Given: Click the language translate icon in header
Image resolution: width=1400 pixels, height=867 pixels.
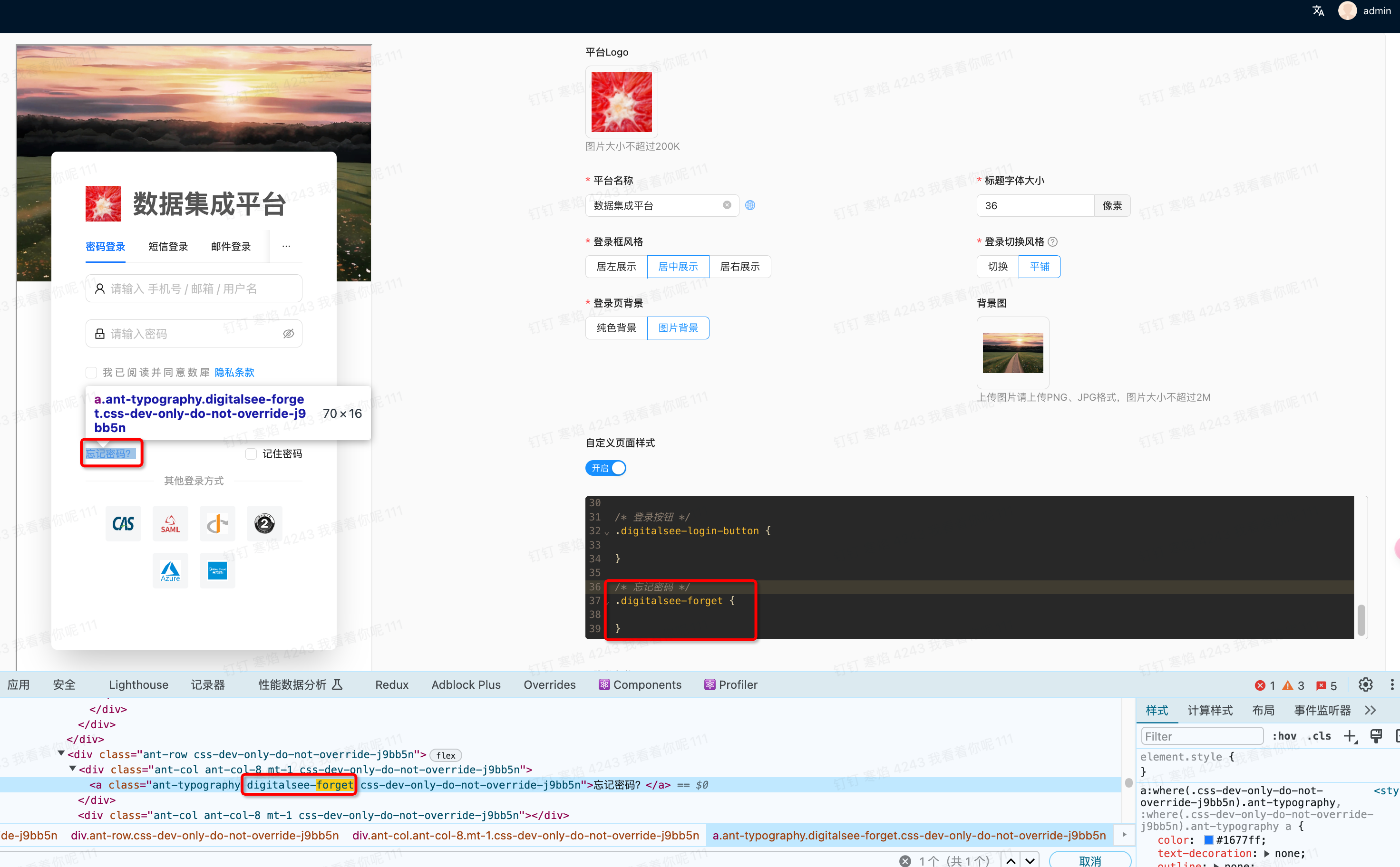Looking at the screenshot, I should click(x=1318, y=11).
